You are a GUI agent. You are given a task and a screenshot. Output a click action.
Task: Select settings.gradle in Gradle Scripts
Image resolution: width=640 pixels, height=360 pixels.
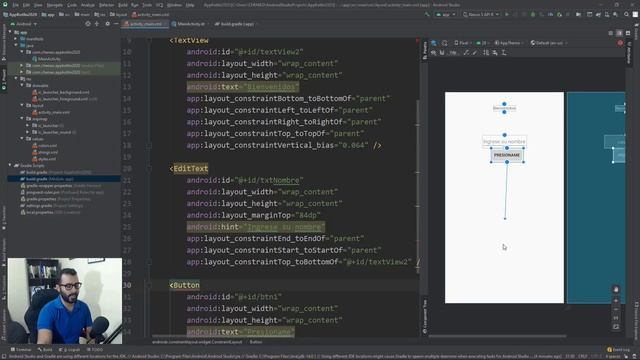(51, 206)
